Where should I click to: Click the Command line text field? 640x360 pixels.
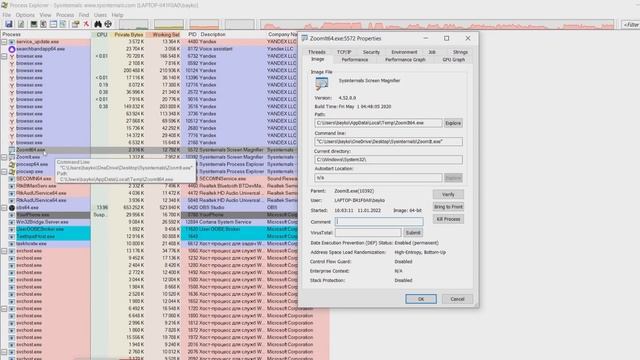pos(389,142)
